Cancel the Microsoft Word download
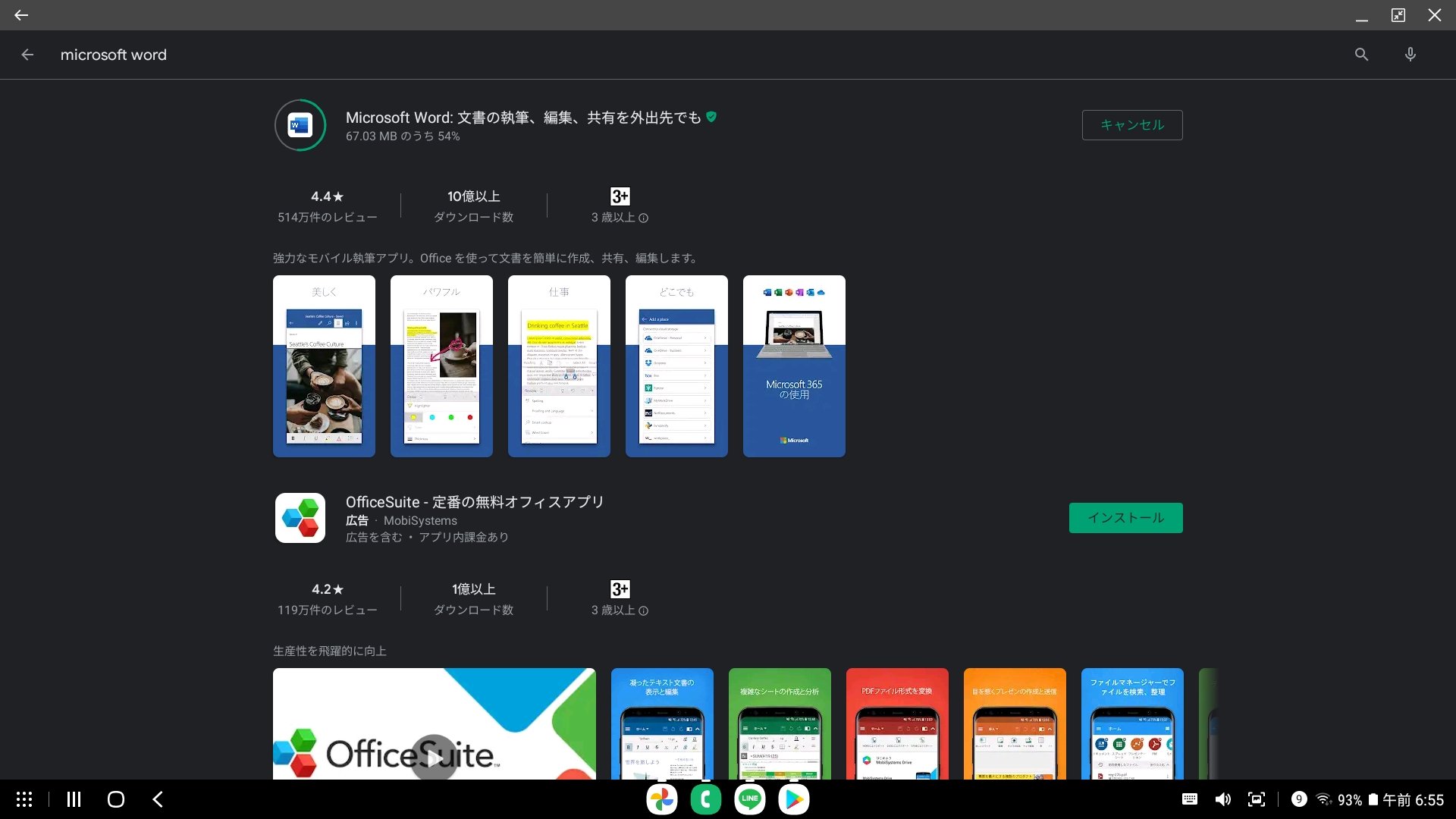This screenshot has width=1456, height=819. tap(1131, 125)
